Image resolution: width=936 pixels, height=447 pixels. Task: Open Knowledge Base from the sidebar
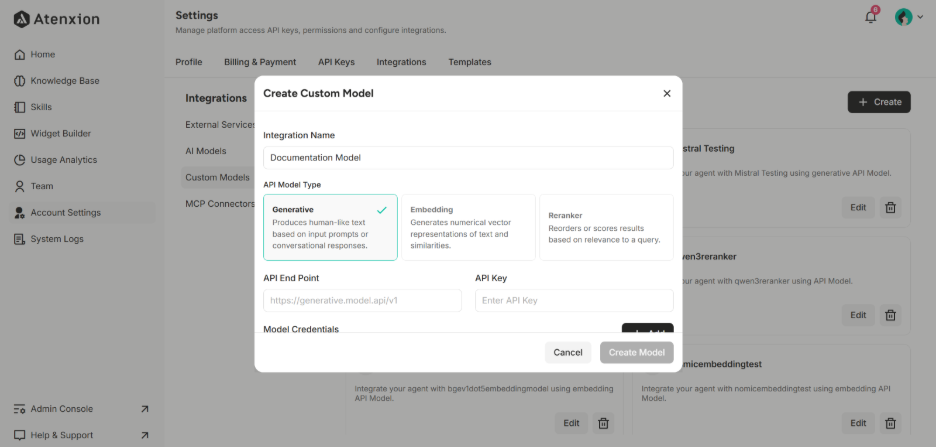click(57, 81)
